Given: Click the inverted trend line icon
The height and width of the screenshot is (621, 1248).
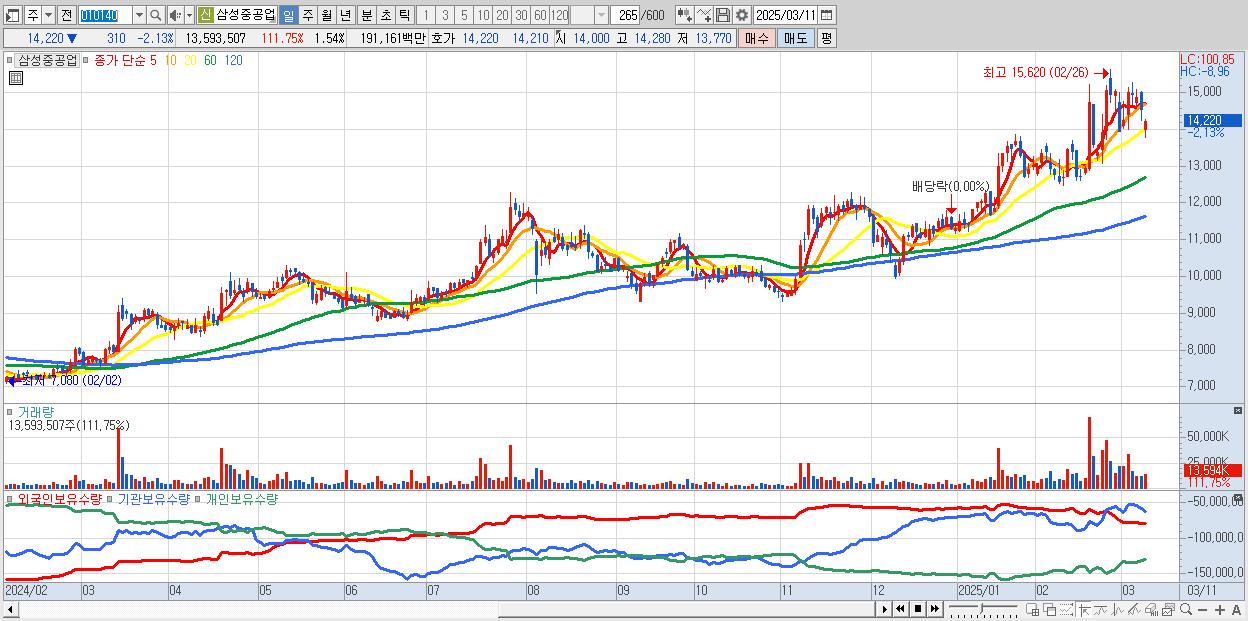Looking at the screenshot, I should point(1100,609).
